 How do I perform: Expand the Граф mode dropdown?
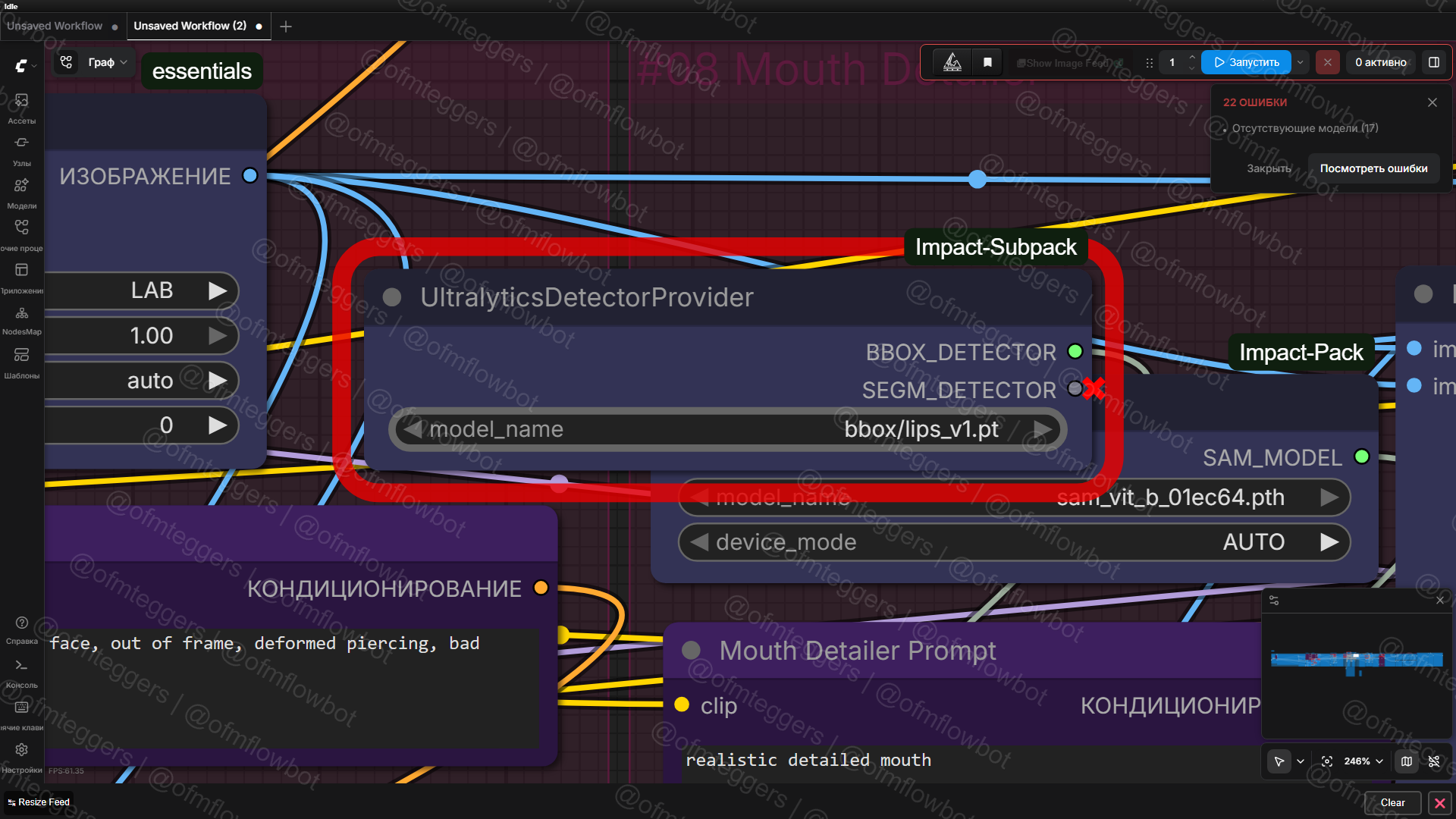(108, 62)
